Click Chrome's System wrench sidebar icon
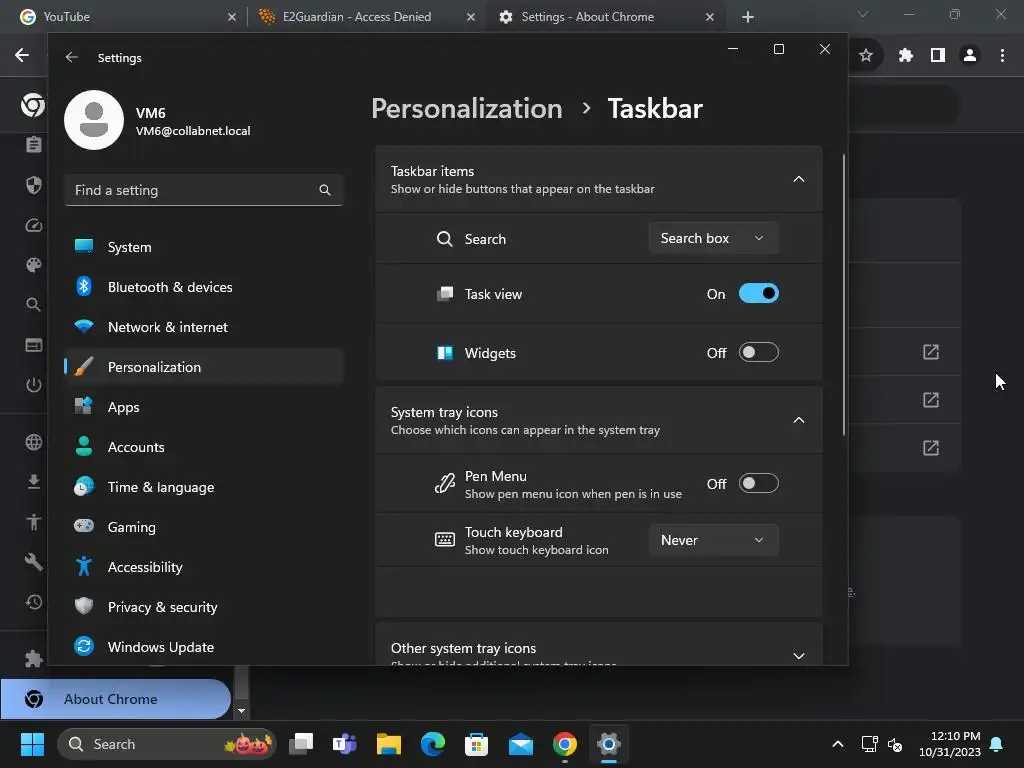Image resolution: width=1024 pixels, height=768 pixels. point(33,562)
